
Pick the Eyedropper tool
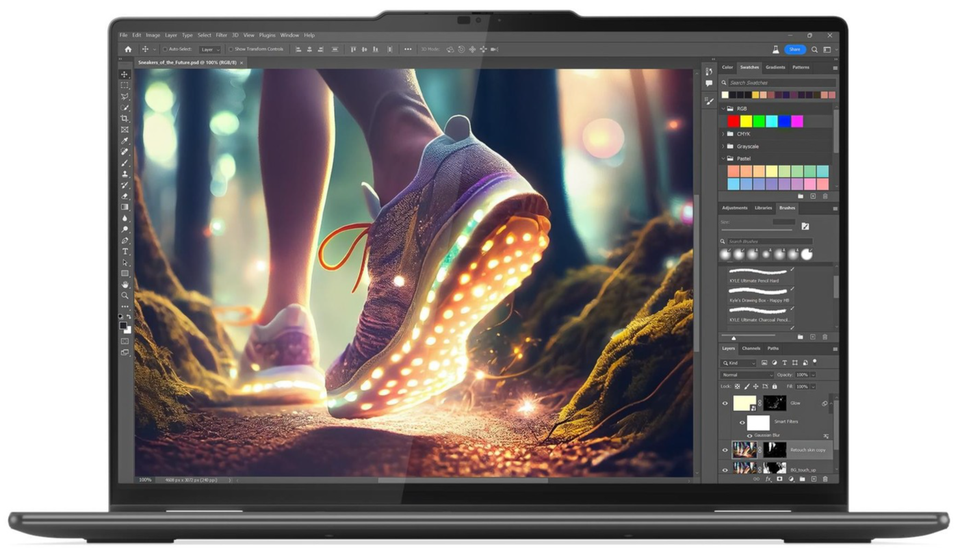tap(125, 141)
